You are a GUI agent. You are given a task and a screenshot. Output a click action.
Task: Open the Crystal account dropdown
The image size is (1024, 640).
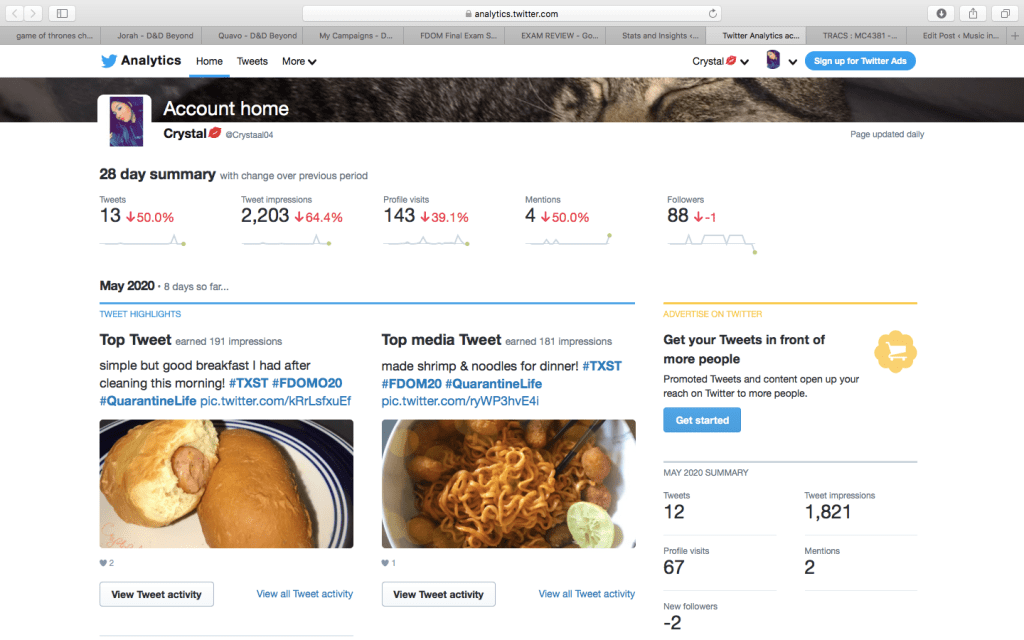tap(720, 61)
